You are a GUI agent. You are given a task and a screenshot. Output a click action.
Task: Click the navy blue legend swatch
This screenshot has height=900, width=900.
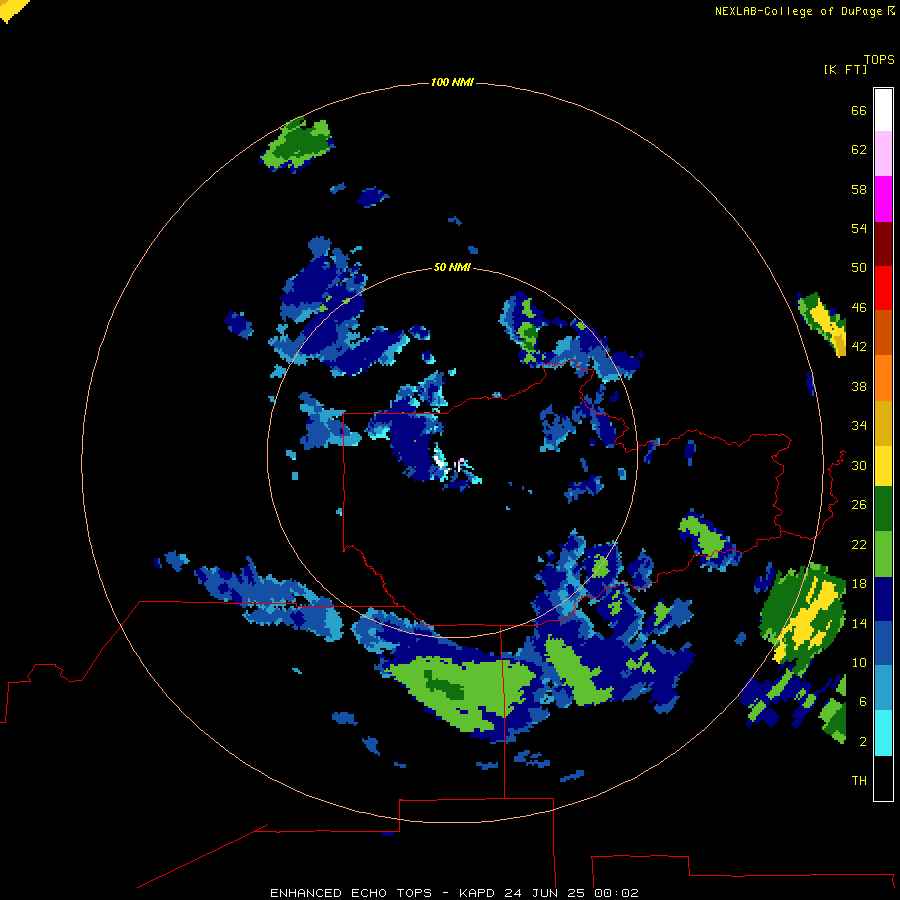point(883,599)
